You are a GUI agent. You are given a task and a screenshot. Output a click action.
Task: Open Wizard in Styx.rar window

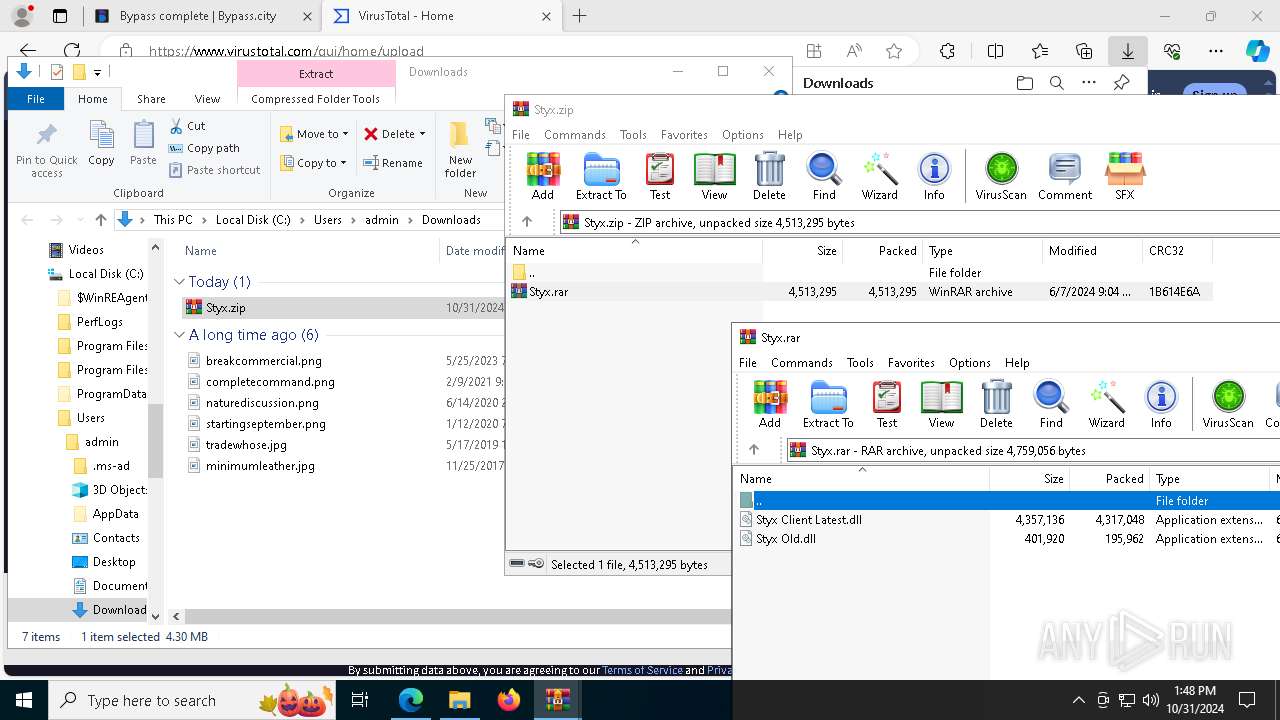tap(1107, 405)
